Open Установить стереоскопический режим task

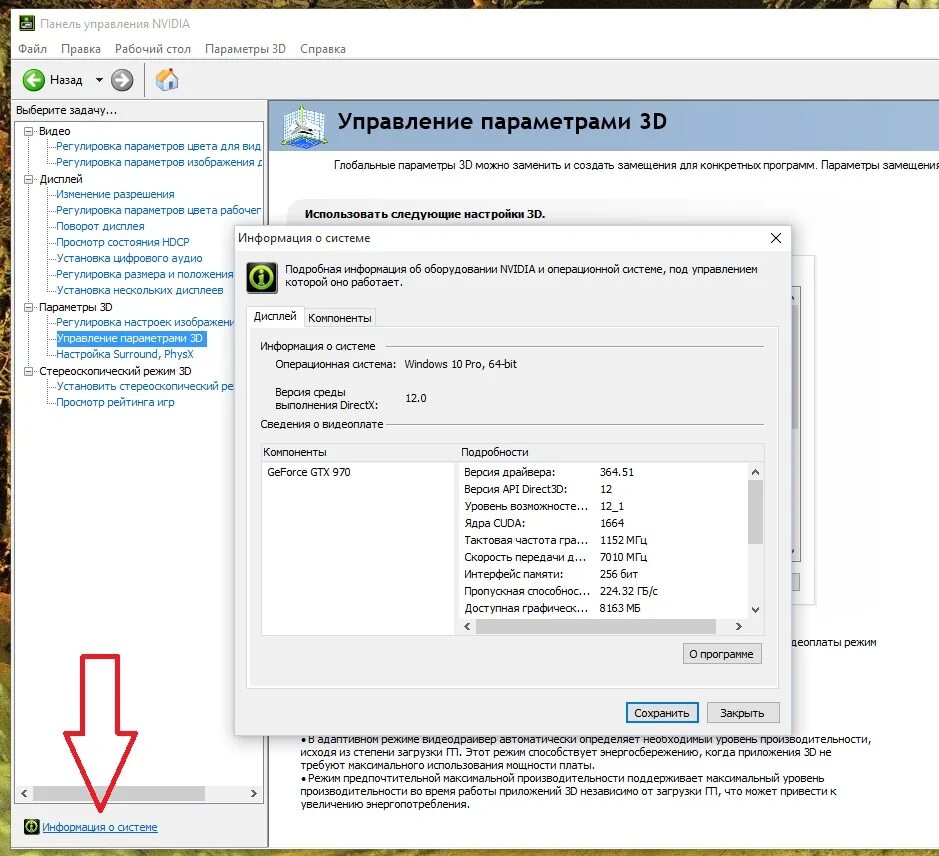pos(144,386)
